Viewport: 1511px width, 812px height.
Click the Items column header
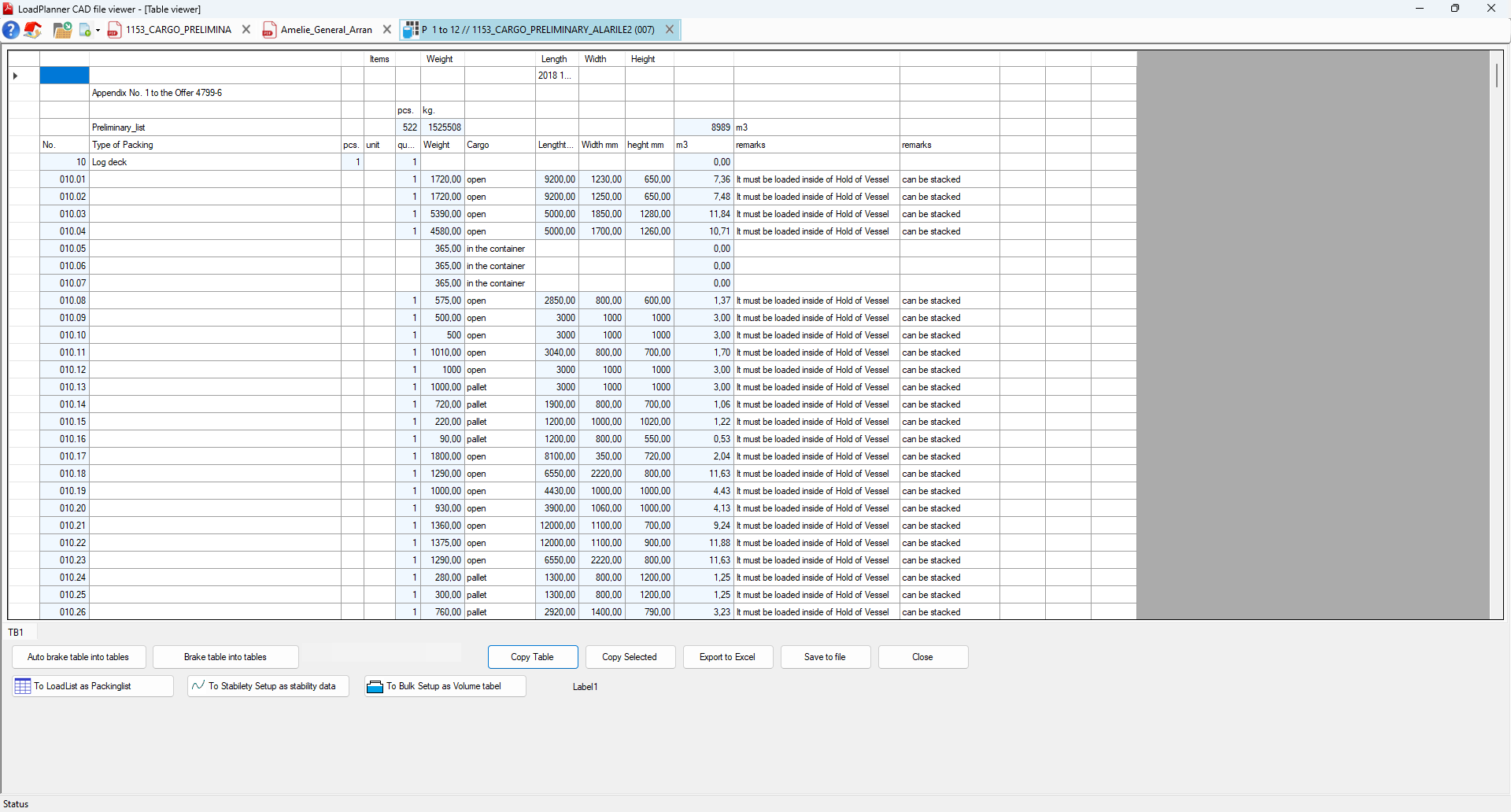(379, 59)
